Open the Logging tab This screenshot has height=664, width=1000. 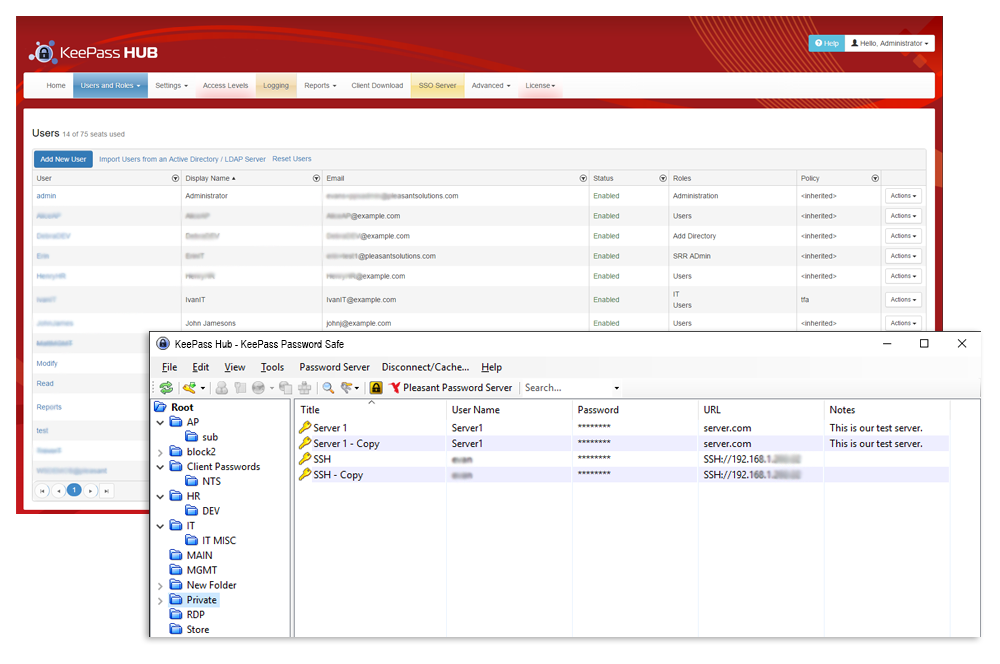(x=276, y=85)
